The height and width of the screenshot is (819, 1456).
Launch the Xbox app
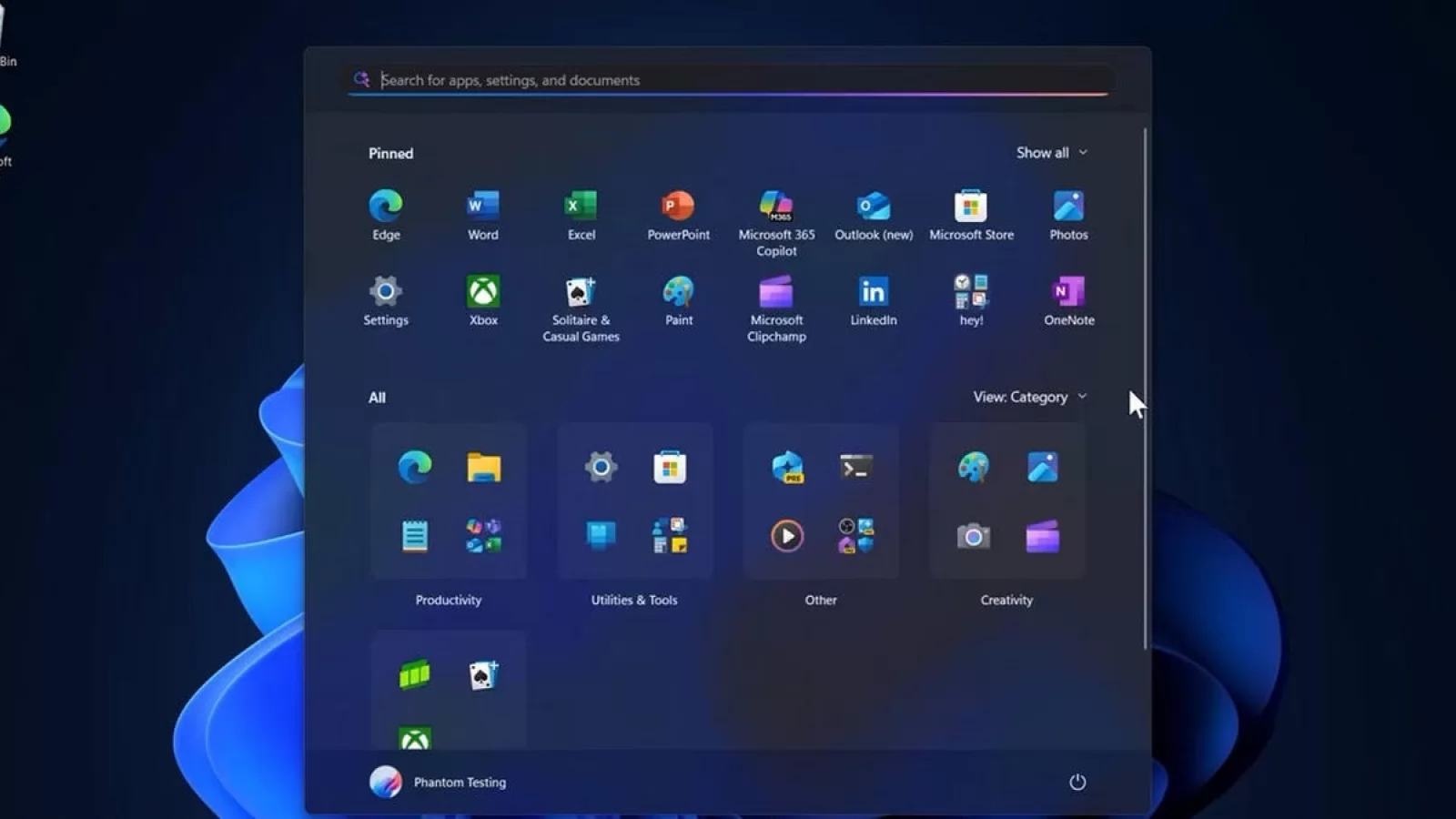pos(482,293)
